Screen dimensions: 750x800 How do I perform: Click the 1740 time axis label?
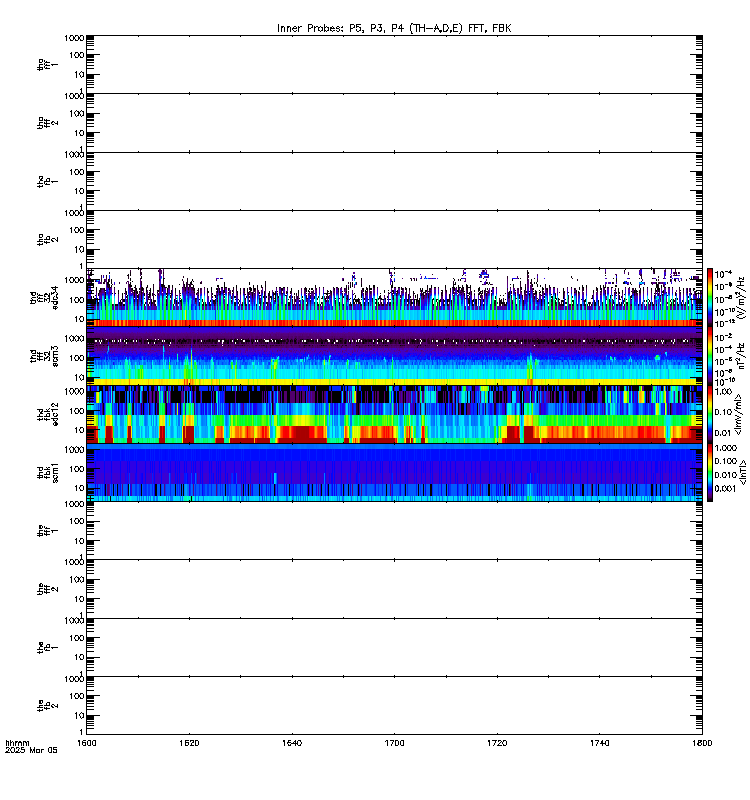pos(599,743)
